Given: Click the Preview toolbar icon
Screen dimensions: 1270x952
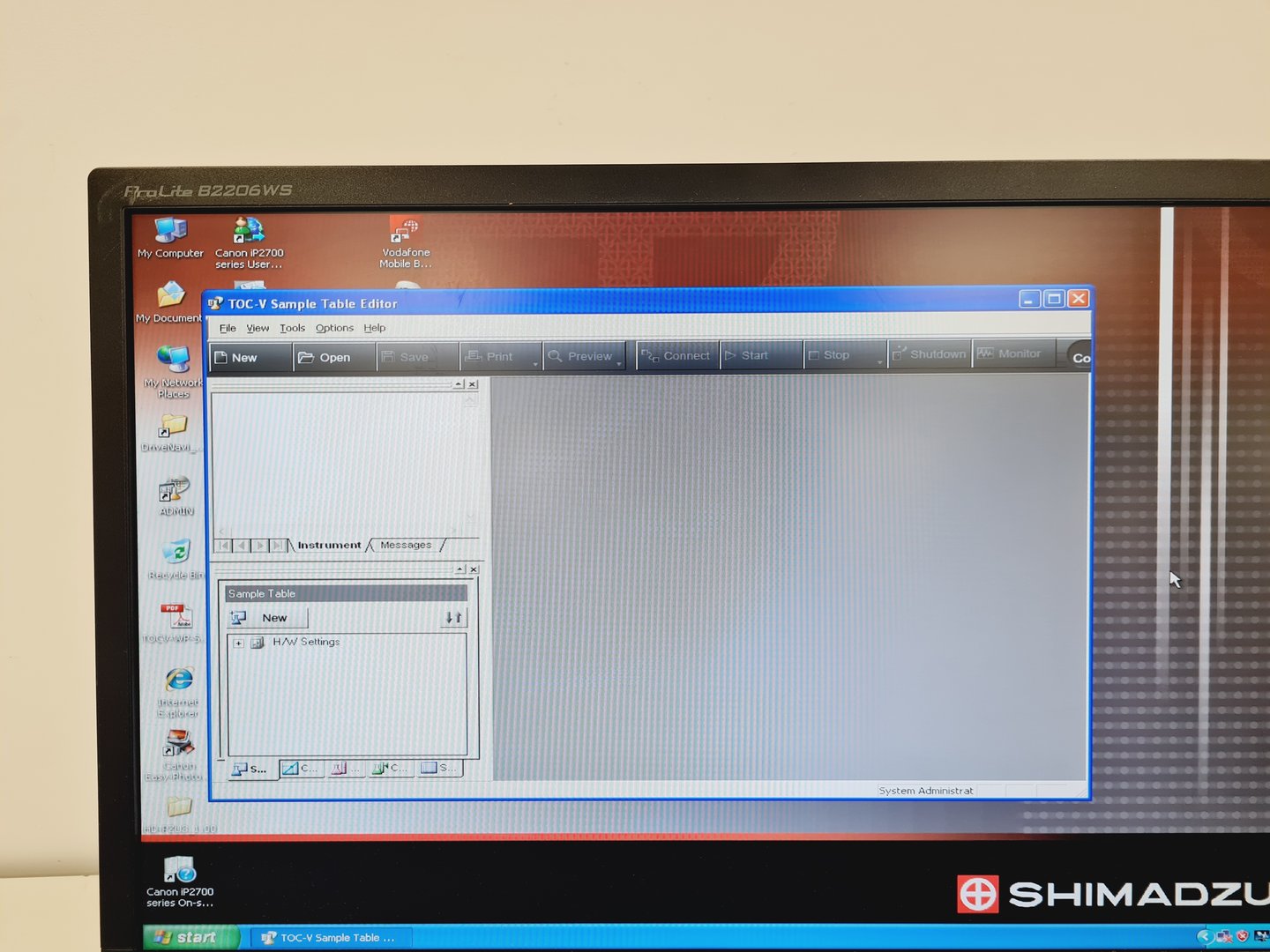Looking at the screenshot, I should (x=583, y=356).
